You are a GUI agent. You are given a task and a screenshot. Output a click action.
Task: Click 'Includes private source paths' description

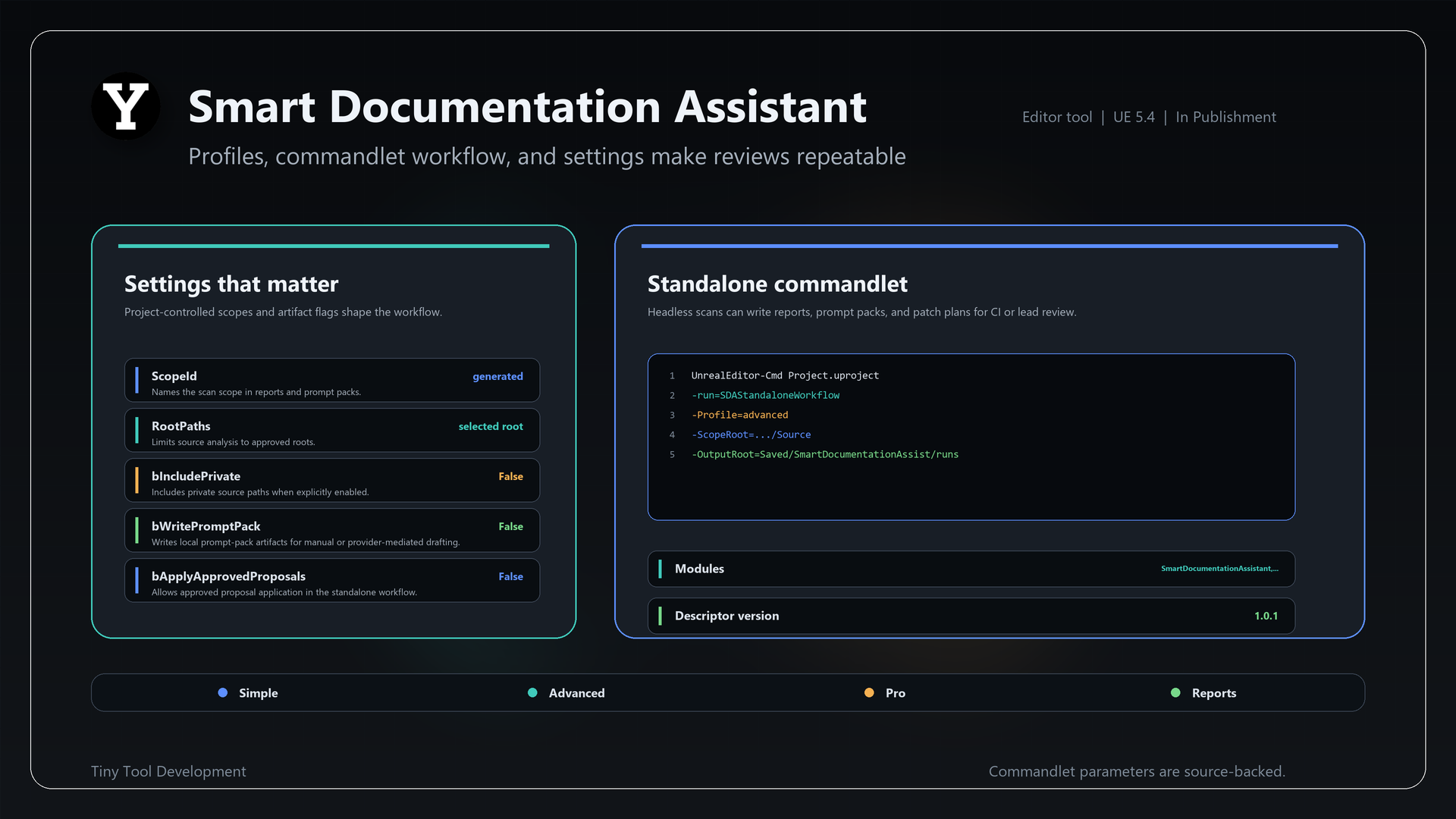pyautogui.click(x=260, y=492)
